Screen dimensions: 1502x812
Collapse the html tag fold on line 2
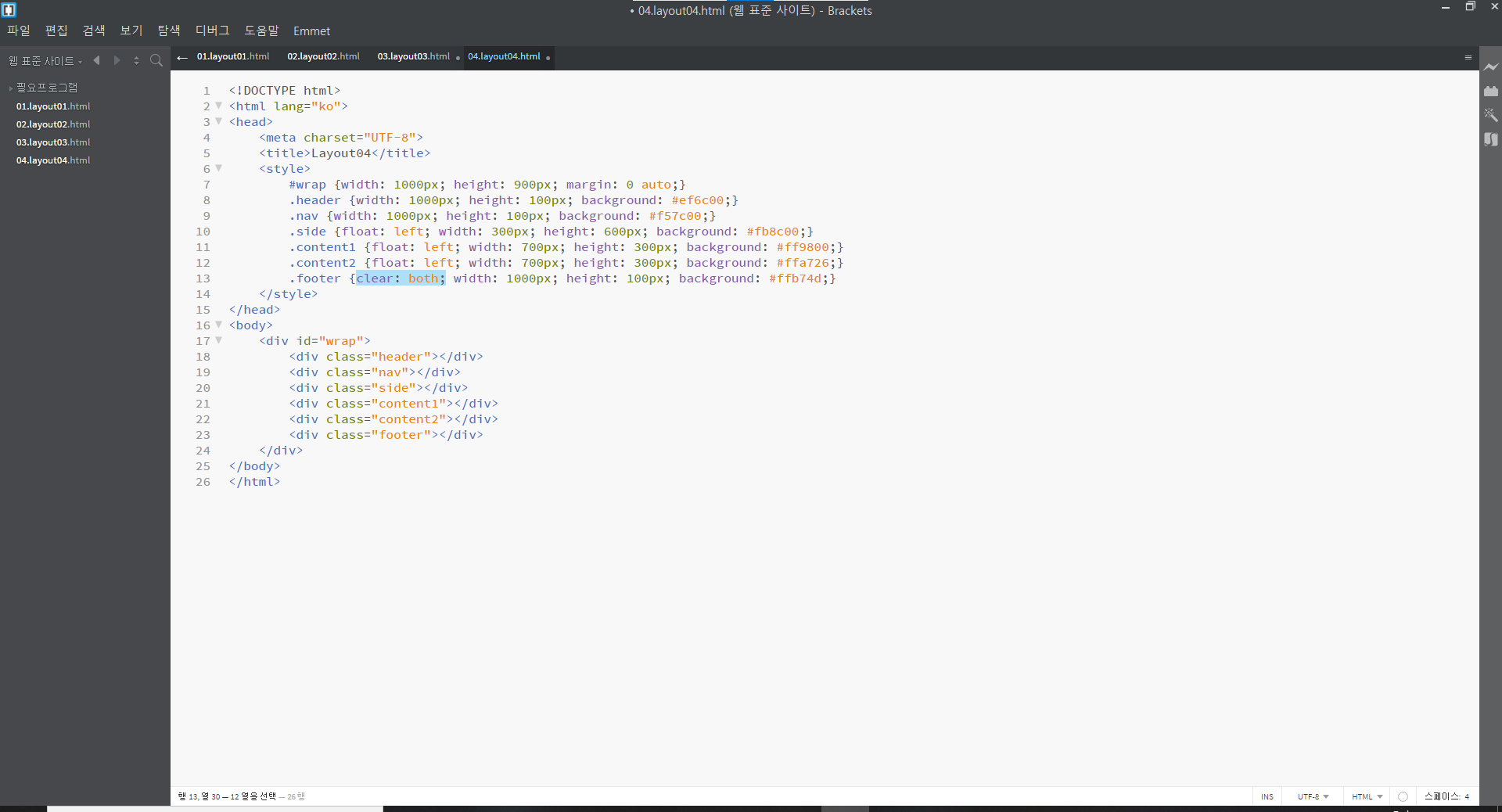(x=218, y=106)
